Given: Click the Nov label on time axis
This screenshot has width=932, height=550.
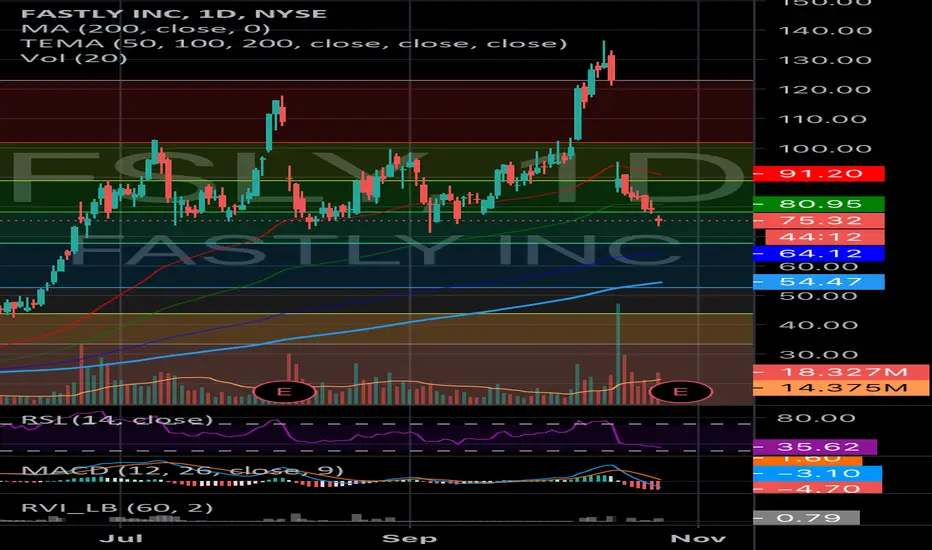Looking at the screenshot, I should (698, 539).
